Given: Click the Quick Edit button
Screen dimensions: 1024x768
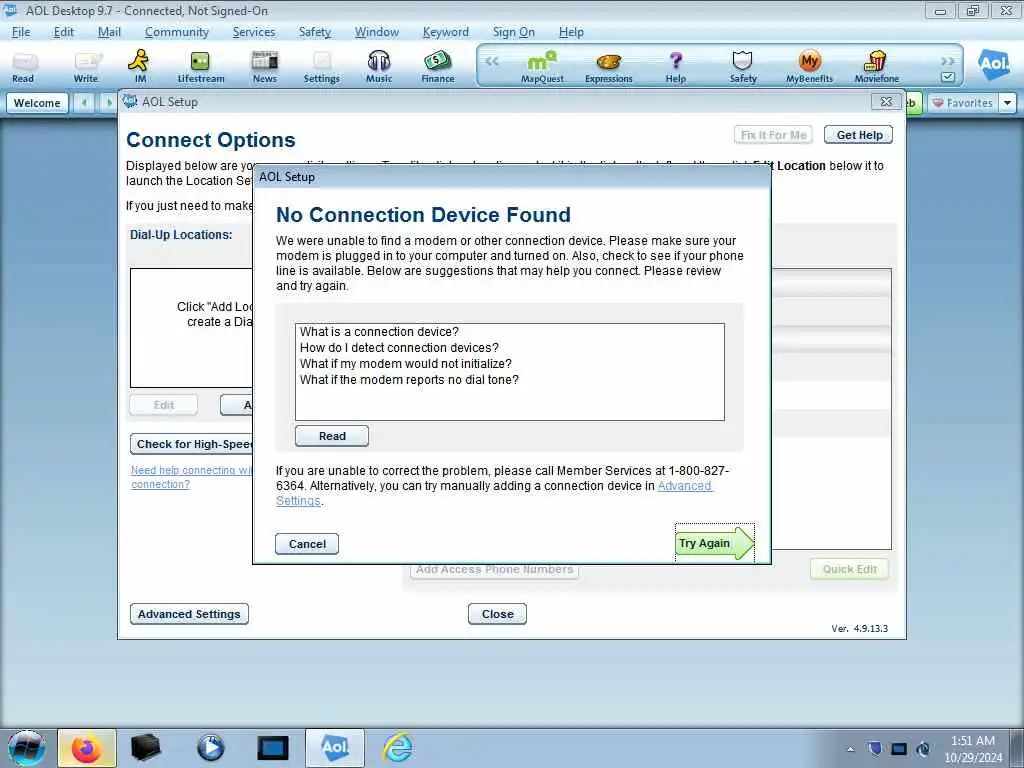Looking at the screenshot, I should [x=850, y=569].
